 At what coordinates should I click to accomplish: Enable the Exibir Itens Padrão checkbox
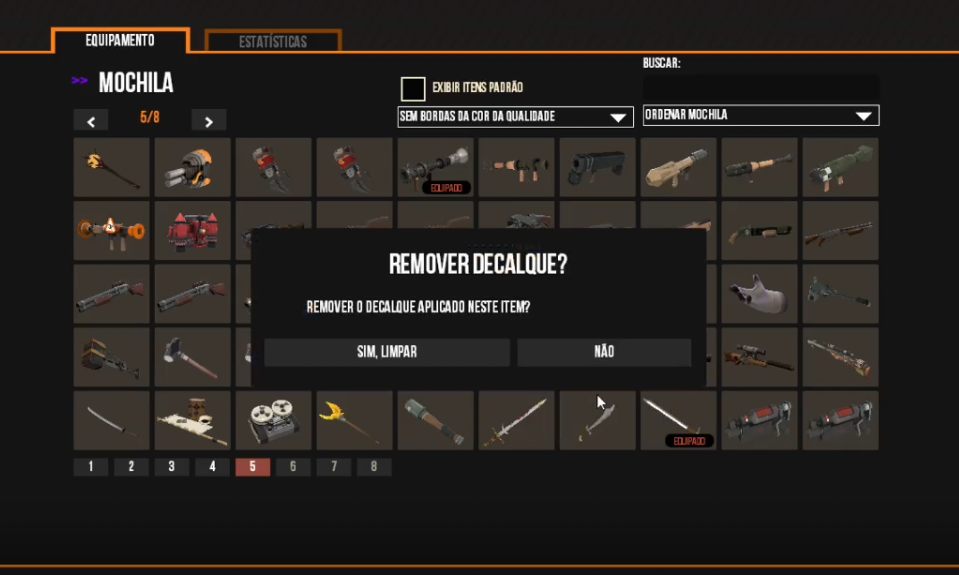(x=413, y=89)
